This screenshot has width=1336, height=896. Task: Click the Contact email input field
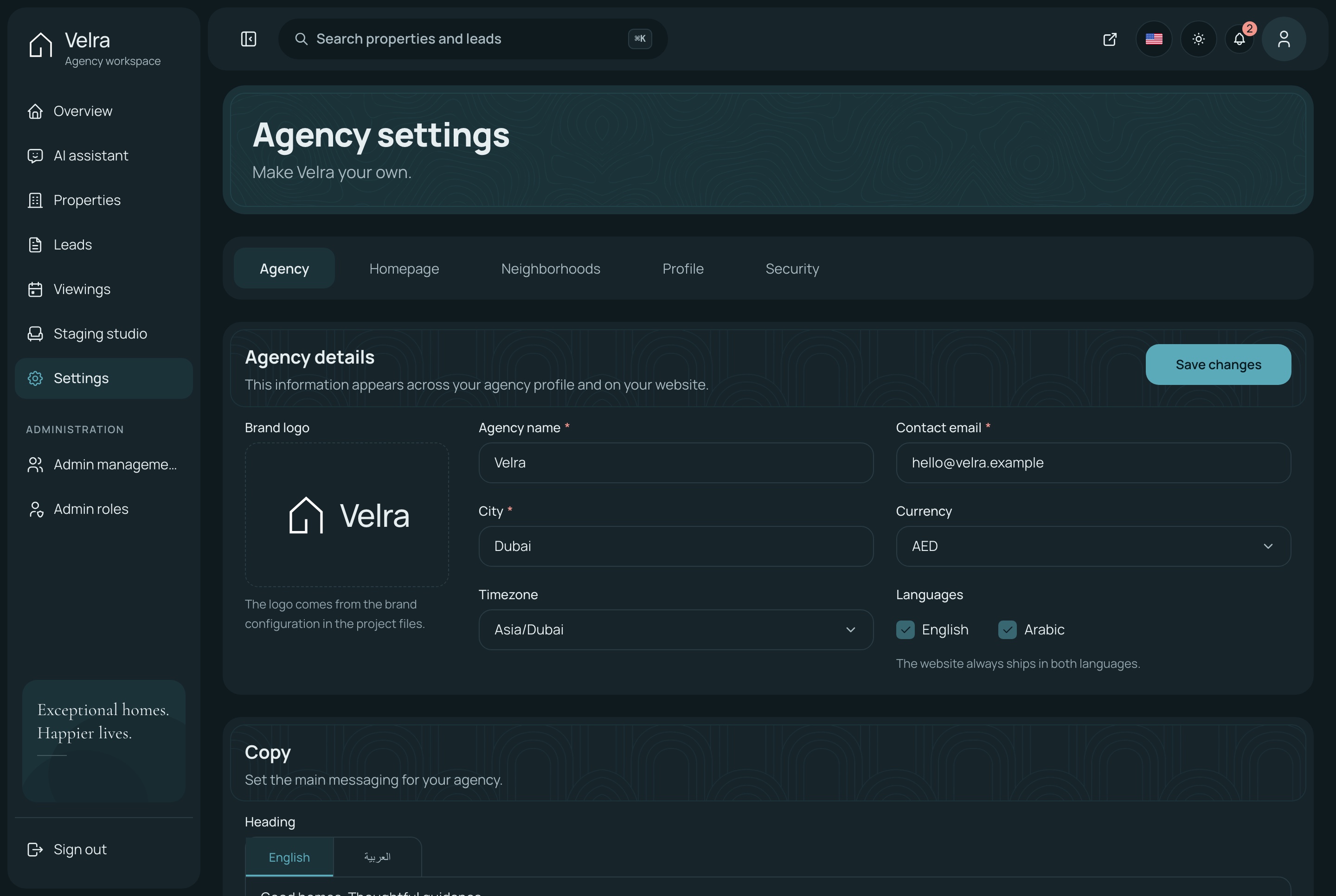(1093, 463)
